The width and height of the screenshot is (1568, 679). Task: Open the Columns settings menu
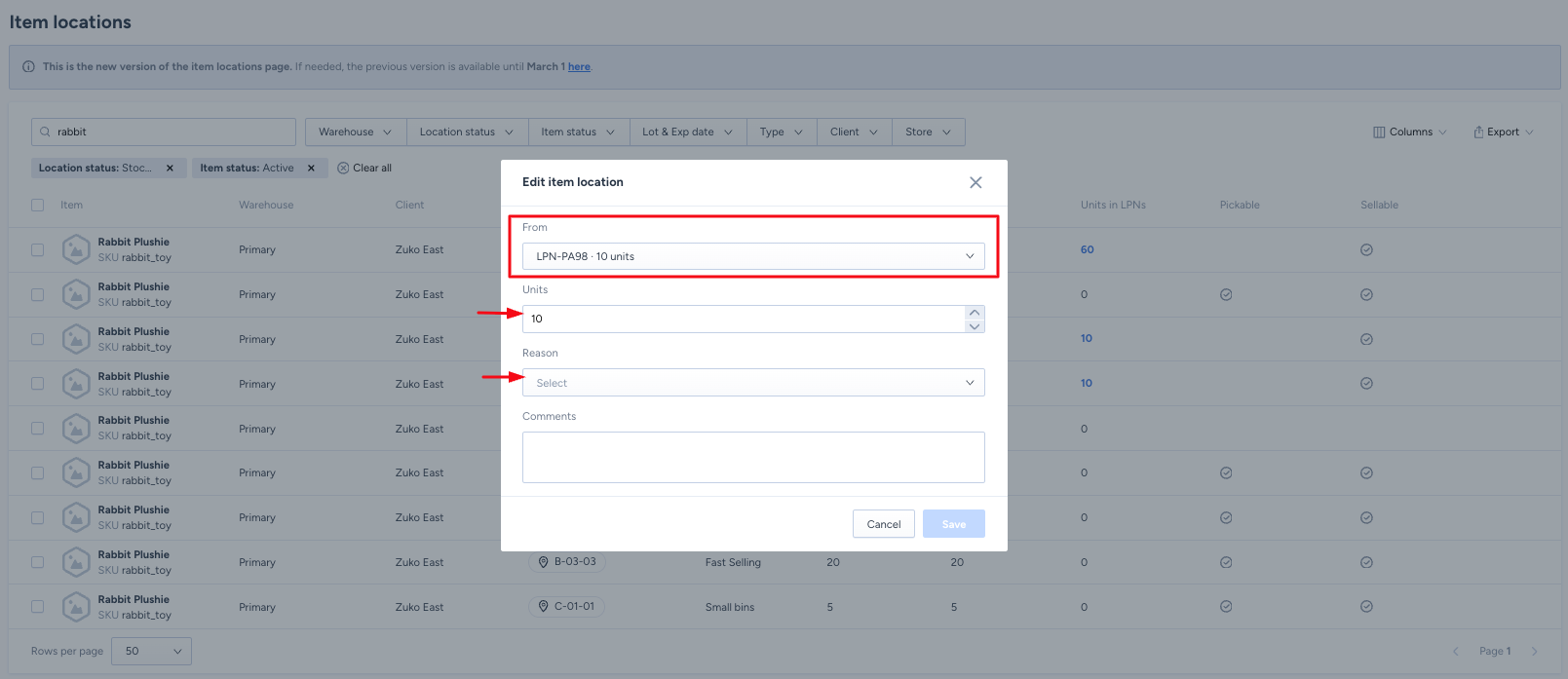click(x=1409, y=132)
